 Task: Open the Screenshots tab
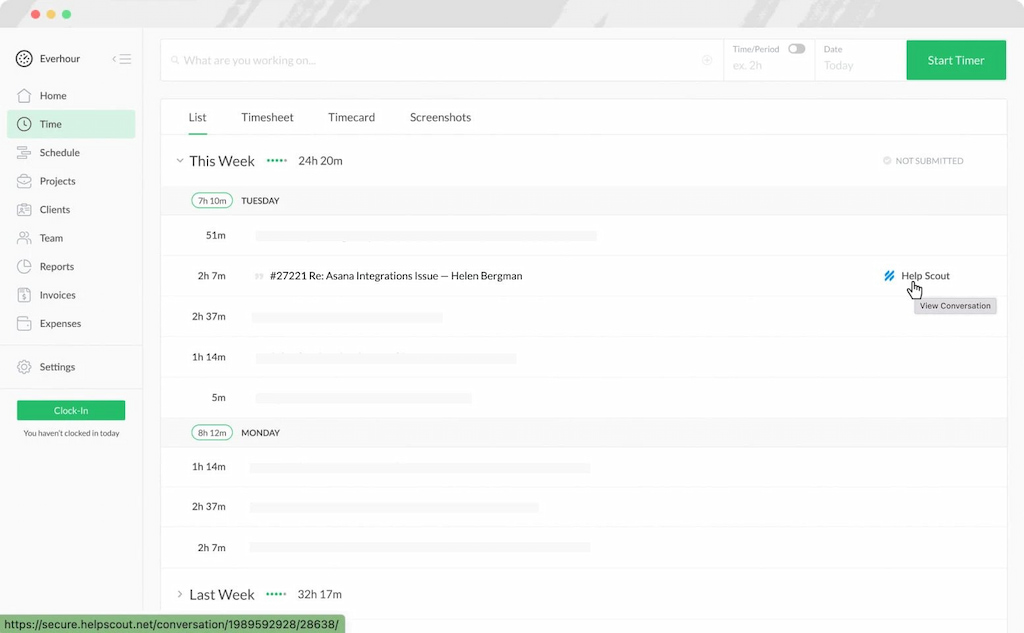[x=440, y=117]
